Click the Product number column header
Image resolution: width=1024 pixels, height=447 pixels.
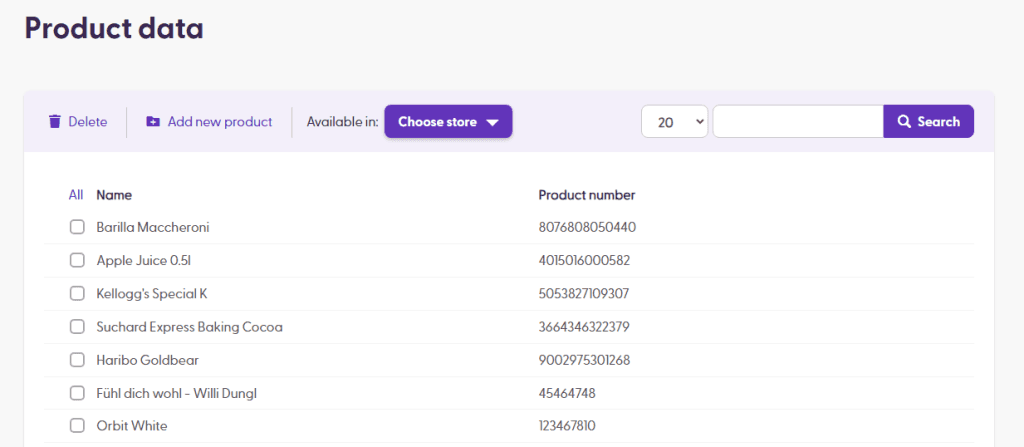click(x=586, y=195)
